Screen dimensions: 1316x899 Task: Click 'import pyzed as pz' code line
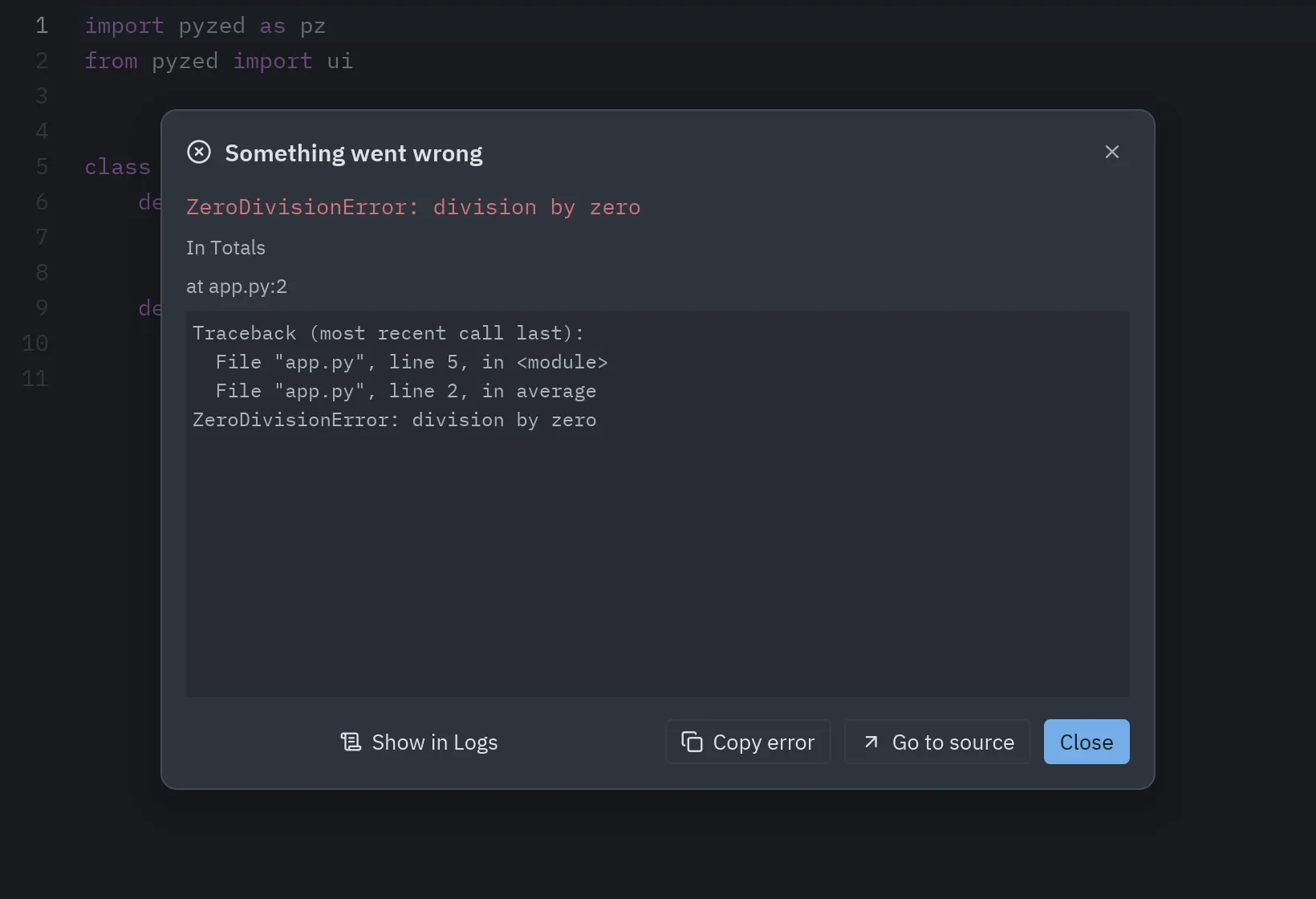coord(205,26)
